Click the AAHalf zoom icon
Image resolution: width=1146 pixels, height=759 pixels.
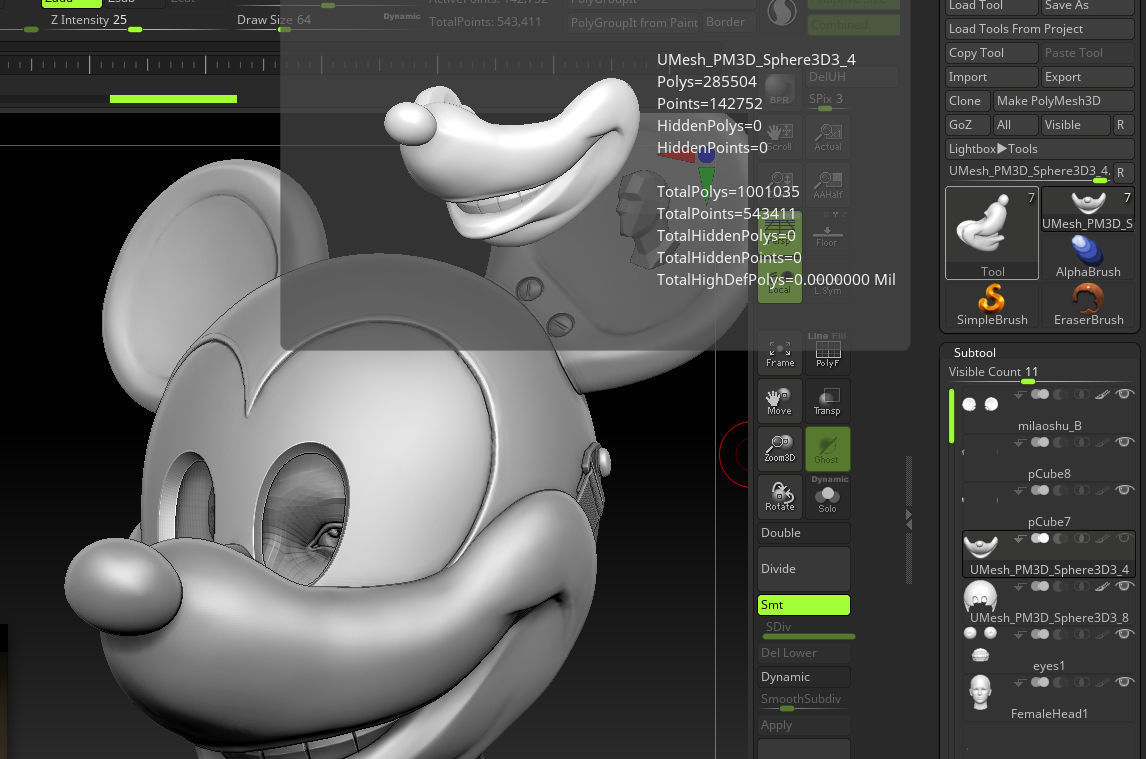click(x=827, y=185)
